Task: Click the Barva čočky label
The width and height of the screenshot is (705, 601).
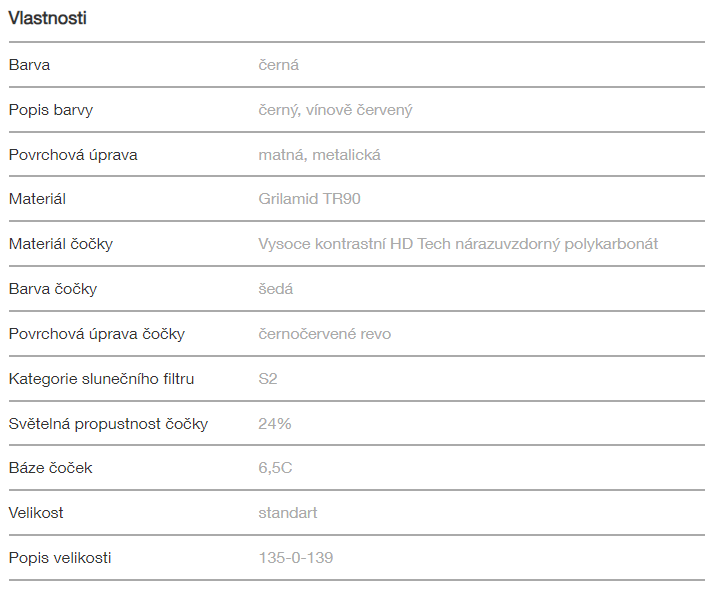Action: tap(53, 289)
